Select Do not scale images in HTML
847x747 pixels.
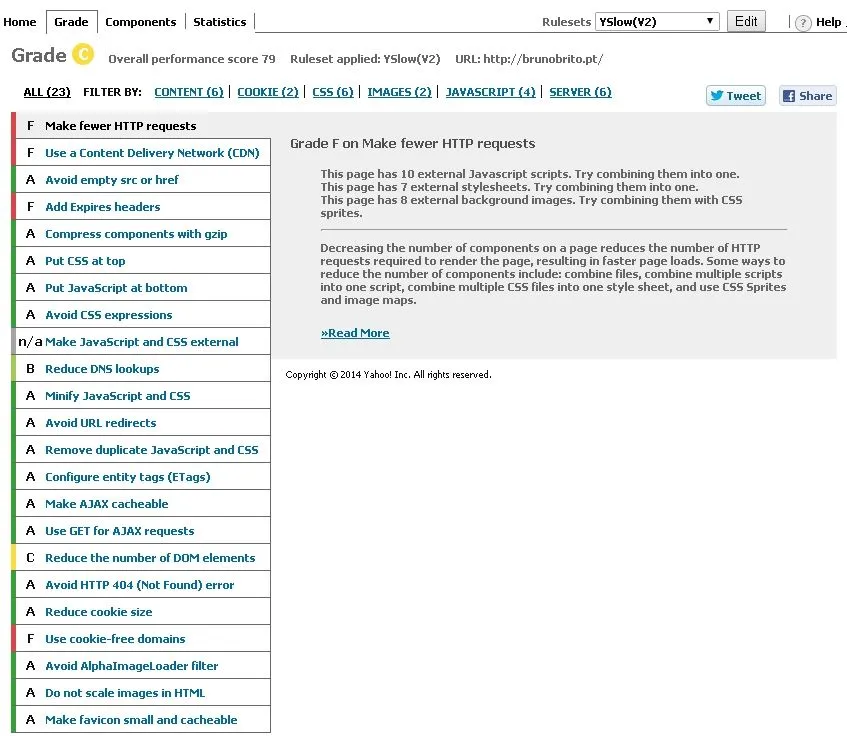click(143, 693)
